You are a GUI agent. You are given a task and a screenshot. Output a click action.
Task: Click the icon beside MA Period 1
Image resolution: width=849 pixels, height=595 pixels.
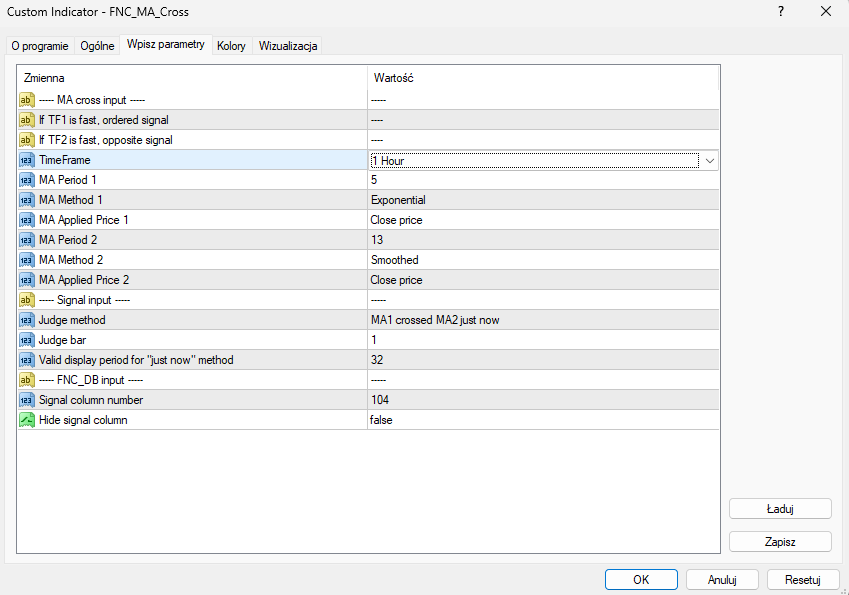click(27, 180)
